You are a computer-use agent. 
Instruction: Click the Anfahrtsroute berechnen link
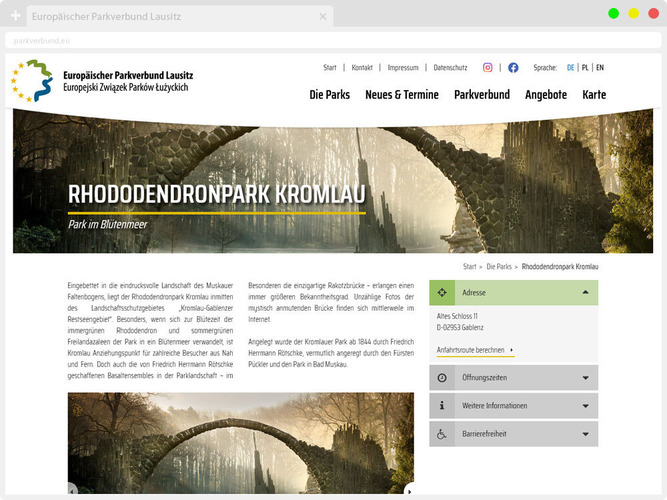click(x=471, y=350)
